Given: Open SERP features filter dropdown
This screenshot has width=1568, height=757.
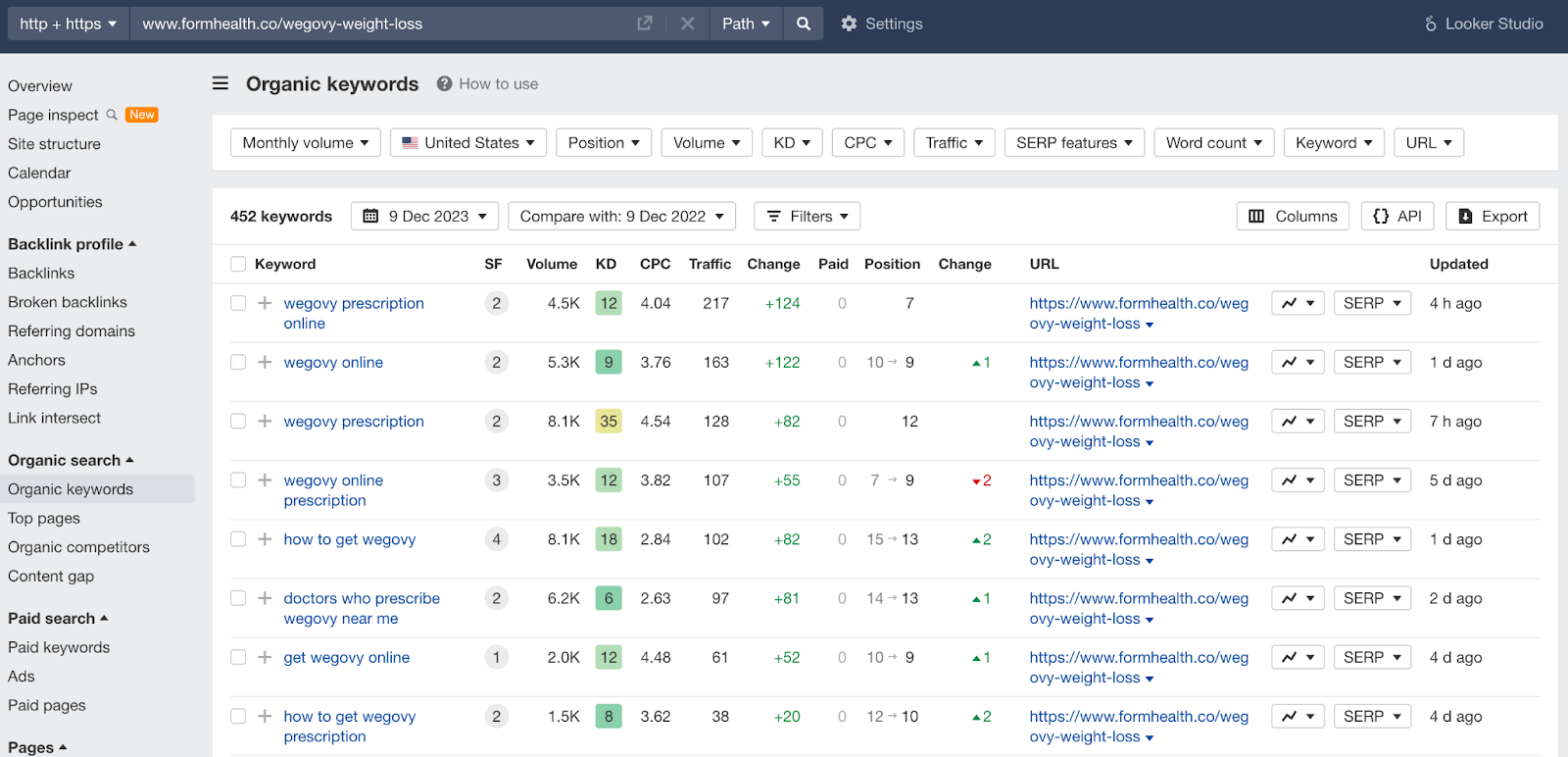Looking at the screenshot, I should click(1074, 142).
